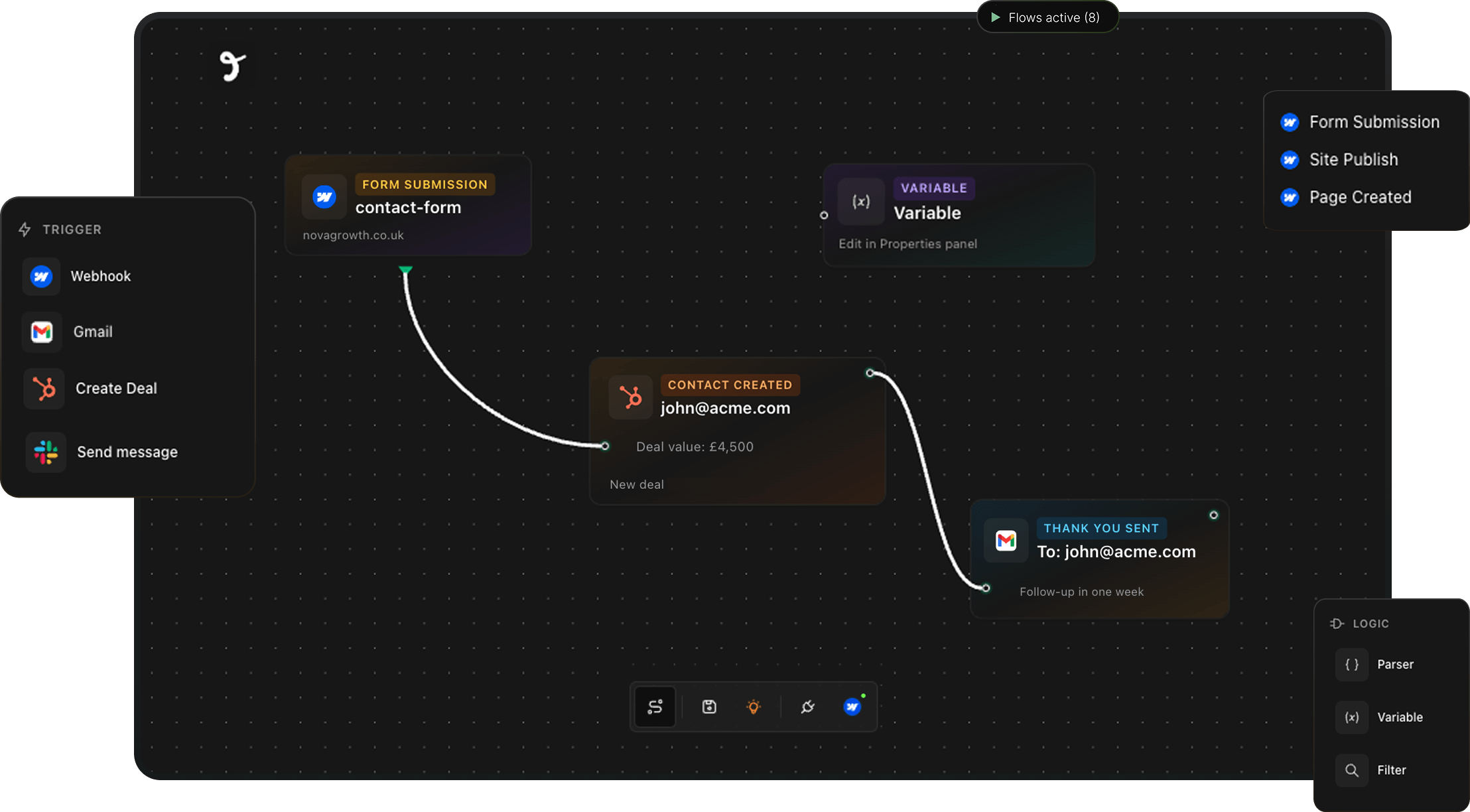
Task: Pick Parser from the Logic panel
Action: [1394, 664]
